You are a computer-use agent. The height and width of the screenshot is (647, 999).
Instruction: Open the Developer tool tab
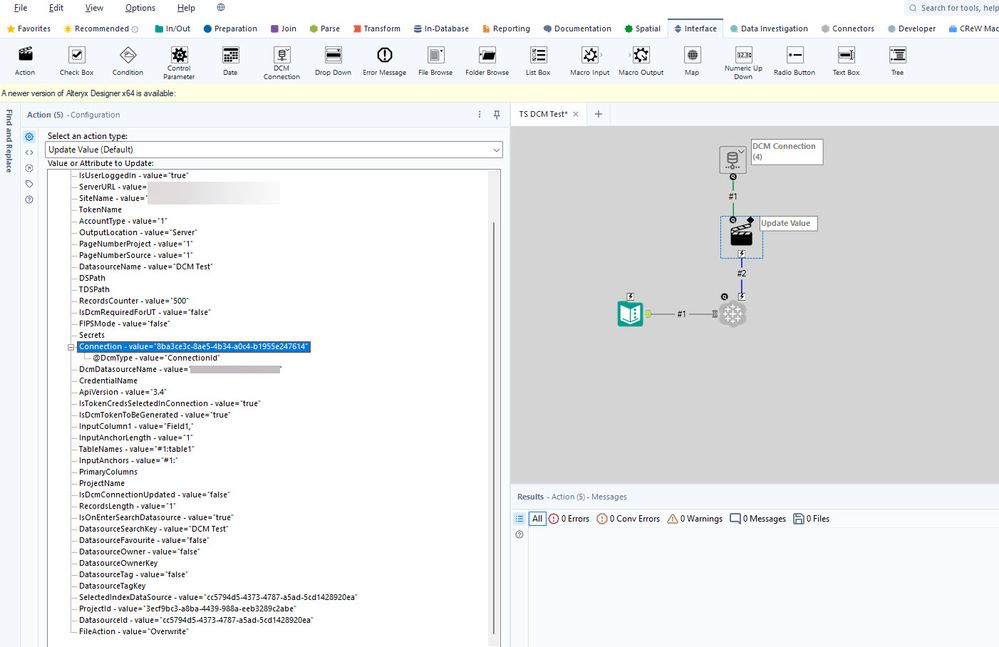click(912, 29)
